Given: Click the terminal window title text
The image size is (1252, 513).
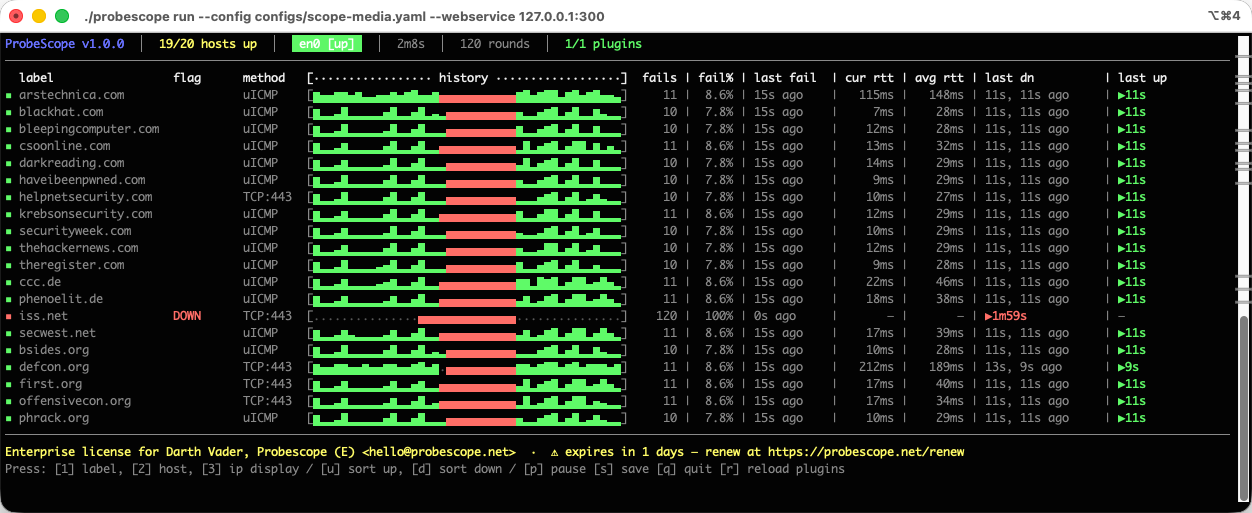Looking at the screenshot, I should (345, 17).
